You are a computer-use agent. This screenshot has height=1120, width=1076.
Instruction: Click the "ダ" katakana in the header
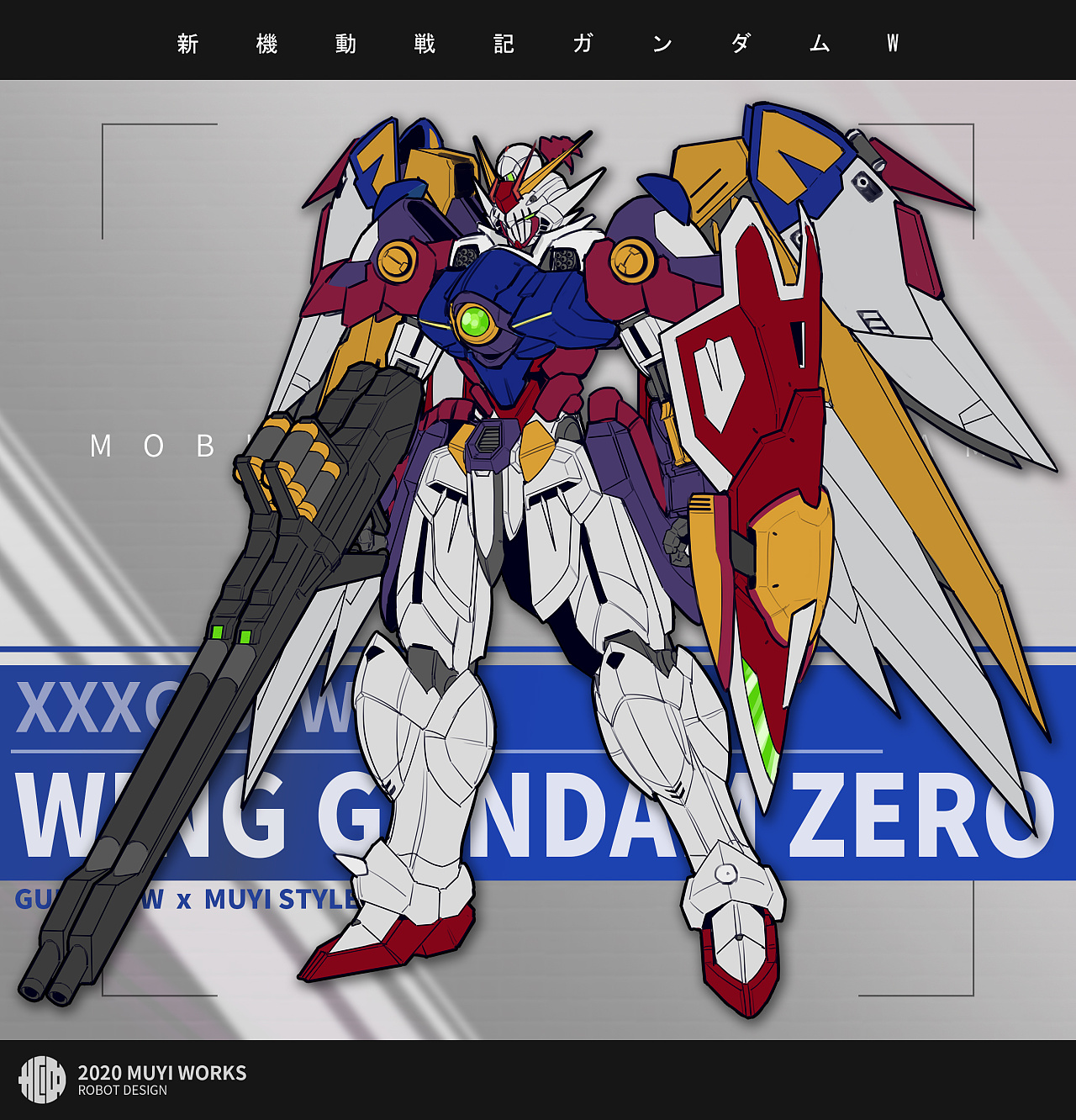(x=741, y=43)
